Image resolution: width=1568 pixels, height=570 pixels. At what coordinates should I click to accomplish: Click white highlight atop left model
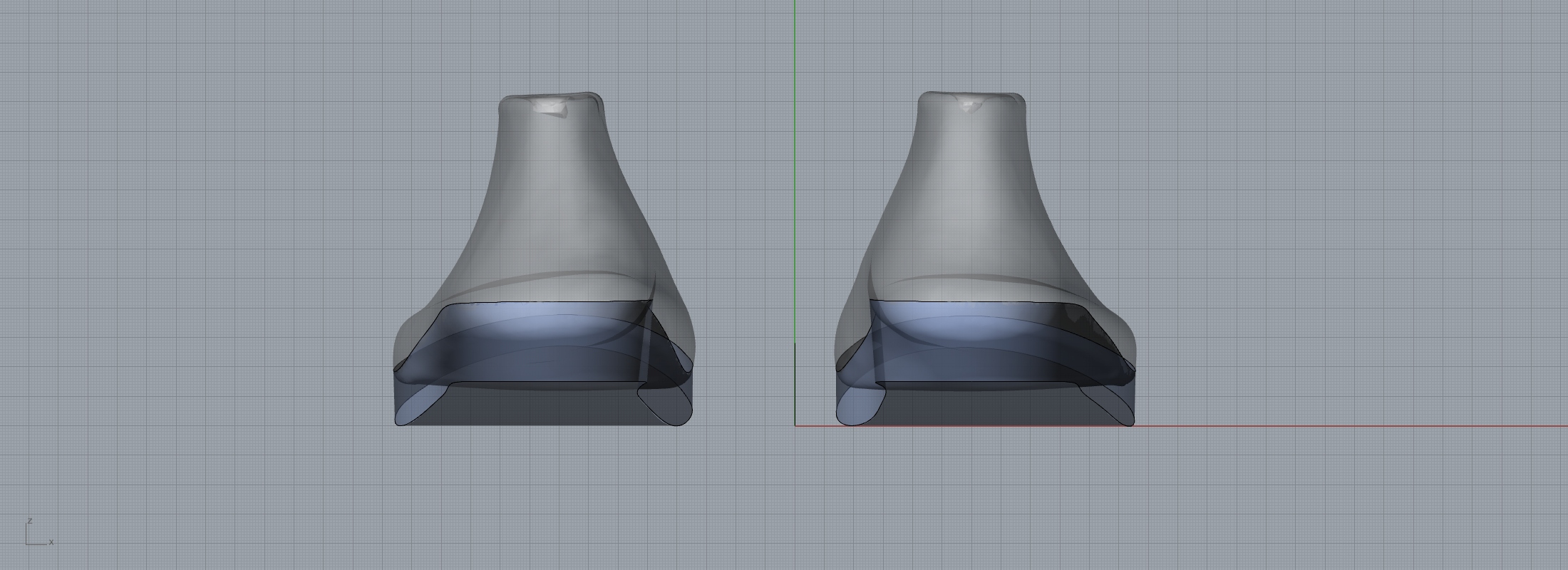(548, 107)
